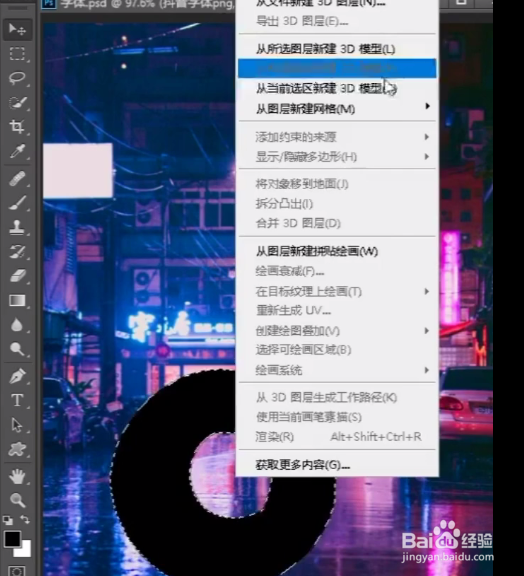Select the Blur tool

(17, 325)
